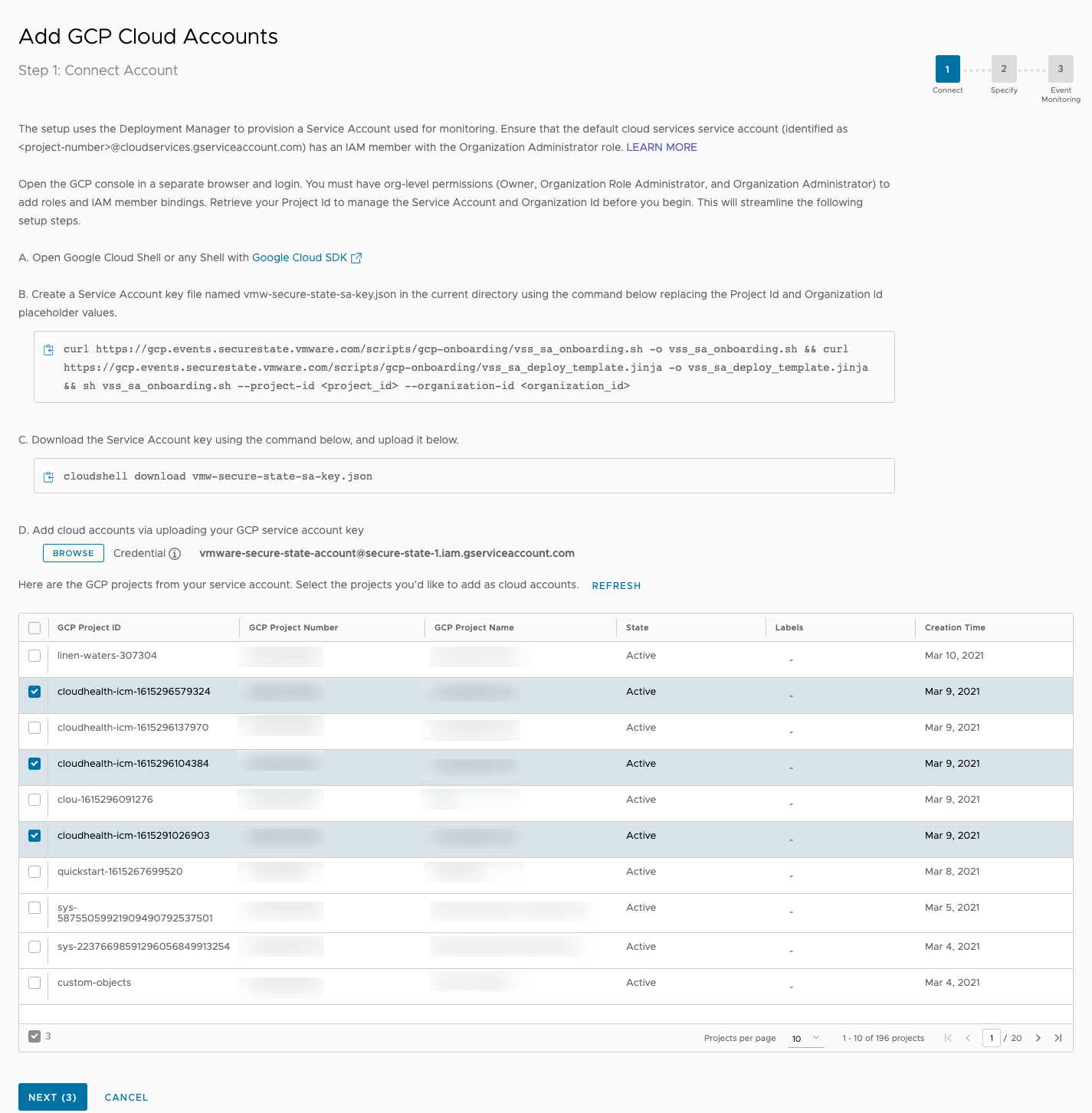Screen dimensions: 1092x1113
Task: Click REFRESH to reload project list
Action: click(616, 585)
